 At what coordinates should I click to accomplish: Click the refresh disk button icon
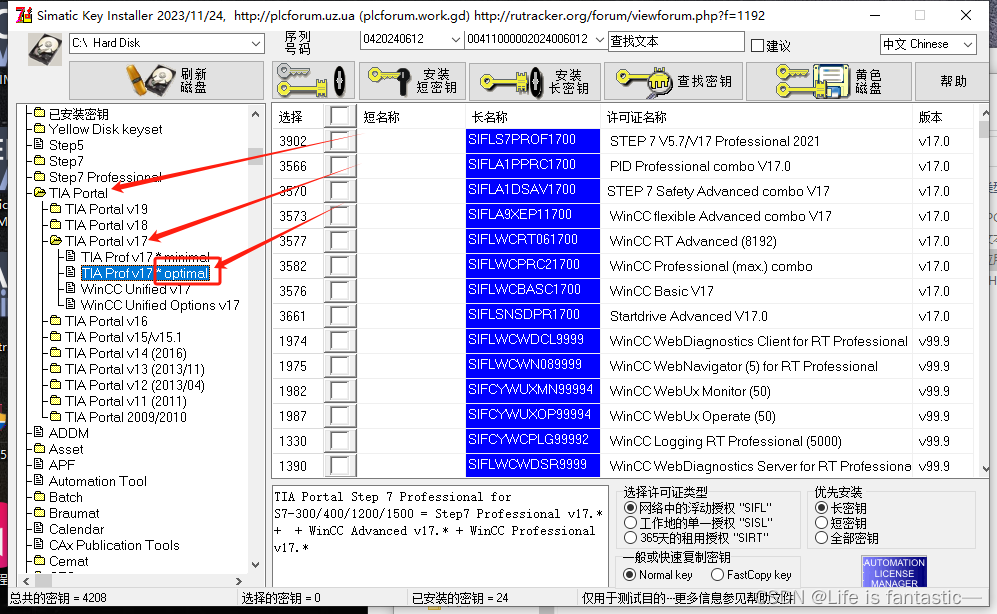[x=167, y=80]
